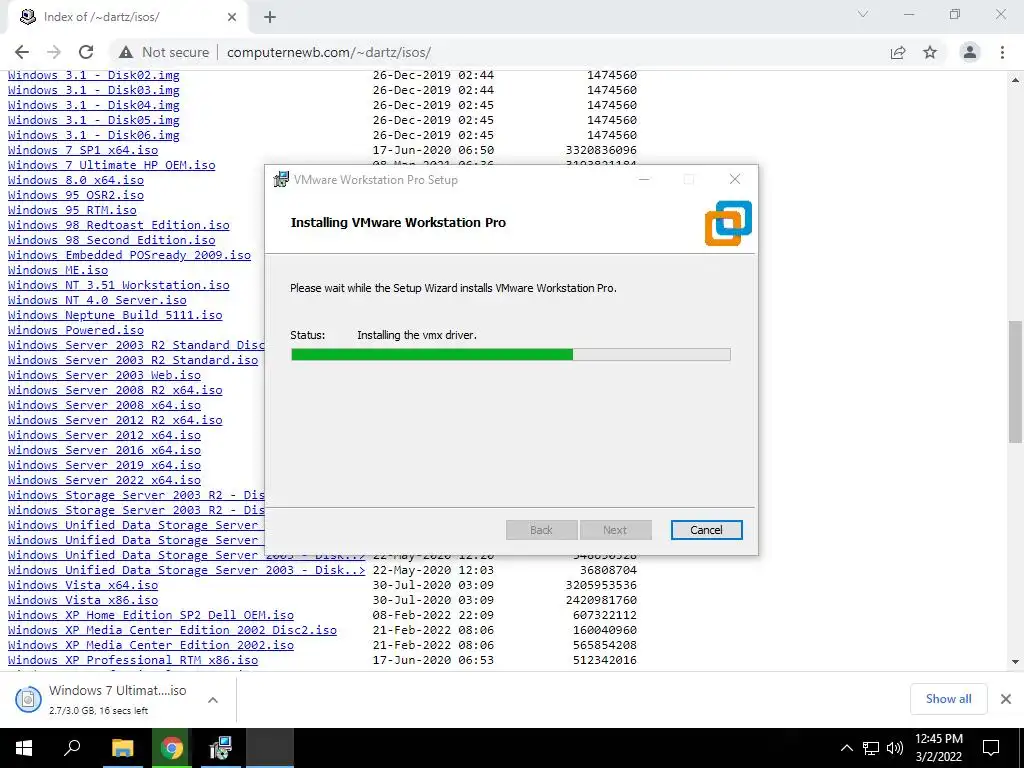
Task: Click the scrollbar up arrow
Action: (x=1015, y=80)
